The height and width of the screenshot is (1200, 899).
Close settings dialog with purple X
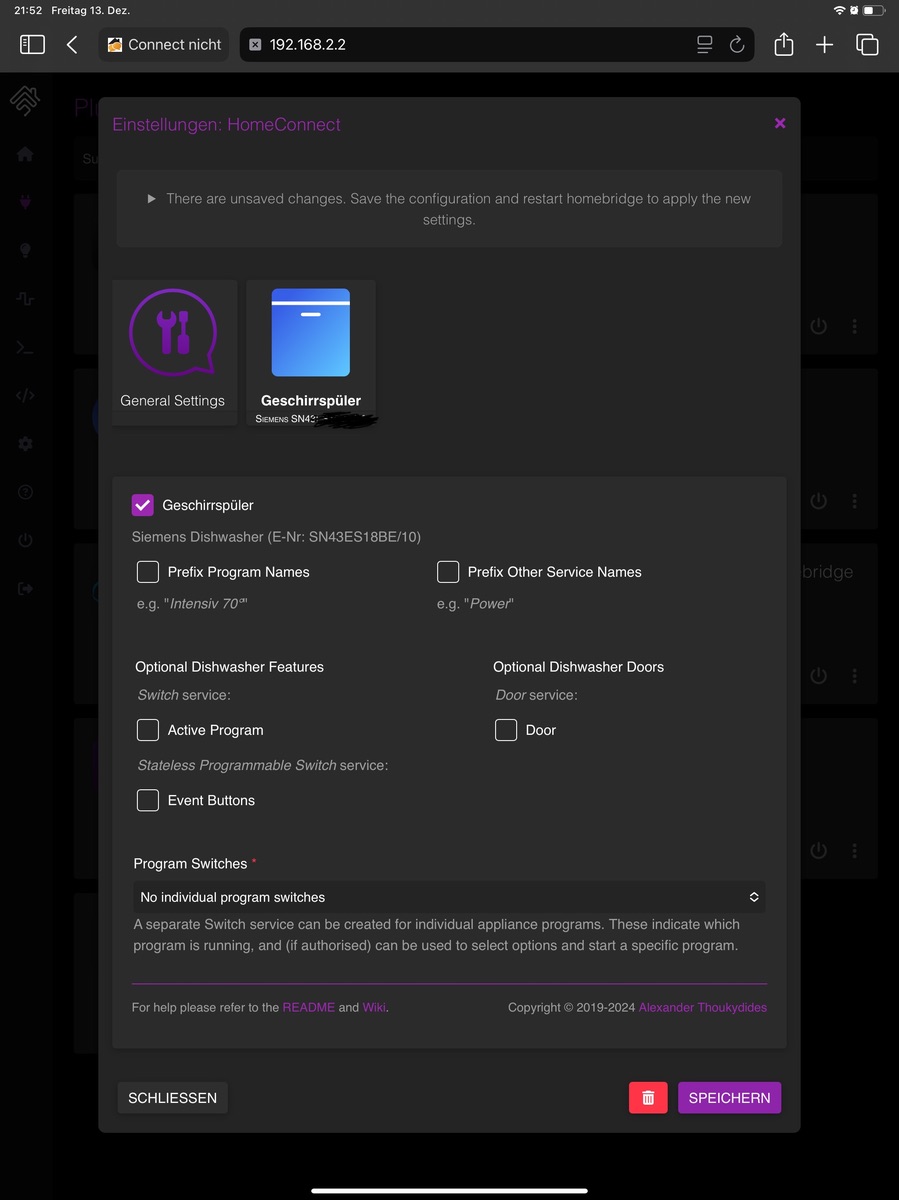[780, 123]
